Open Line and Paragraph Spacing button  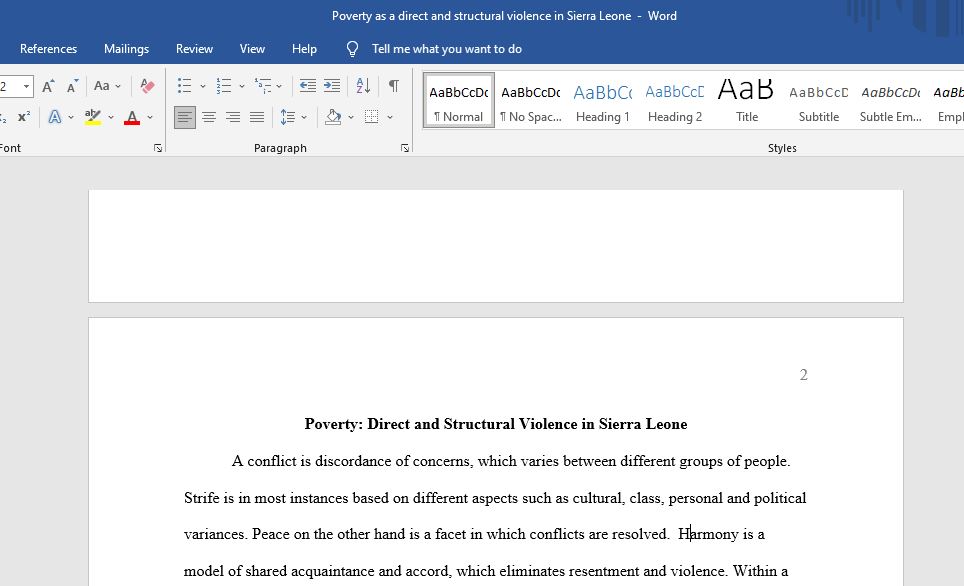point(288,117)
